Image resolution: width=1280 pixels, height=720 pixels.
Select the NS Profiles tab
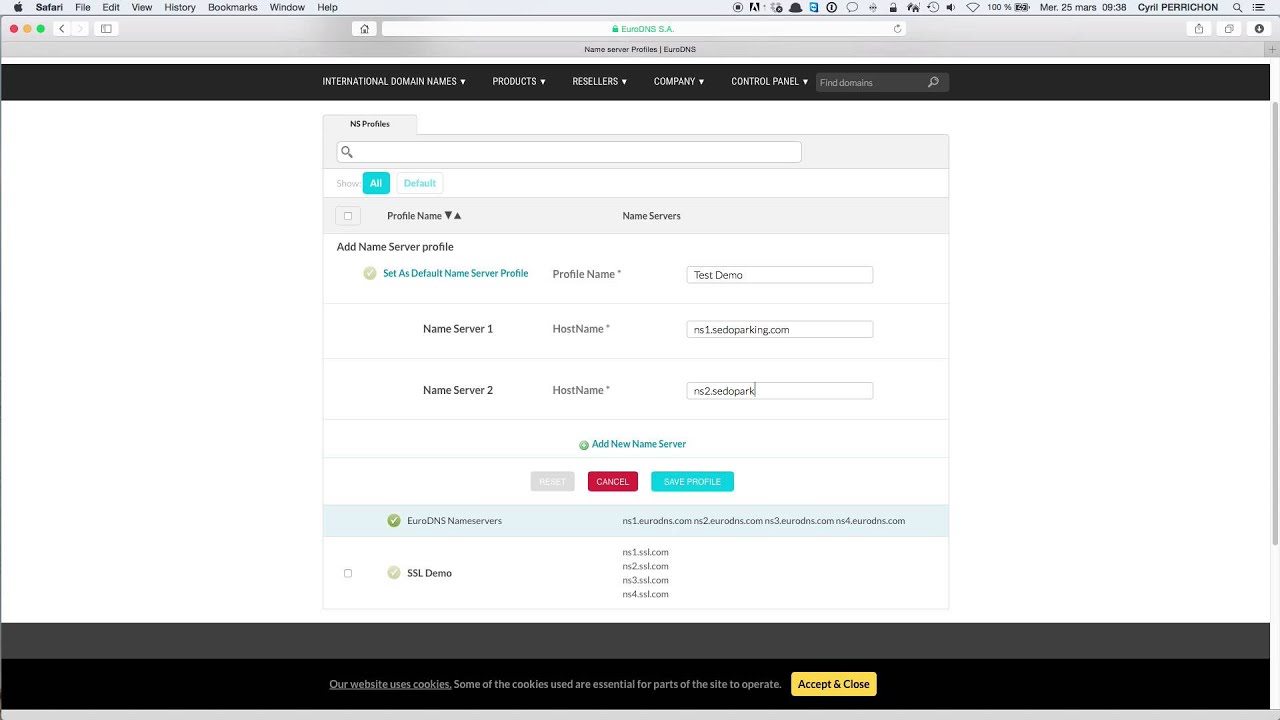(370, 124)
